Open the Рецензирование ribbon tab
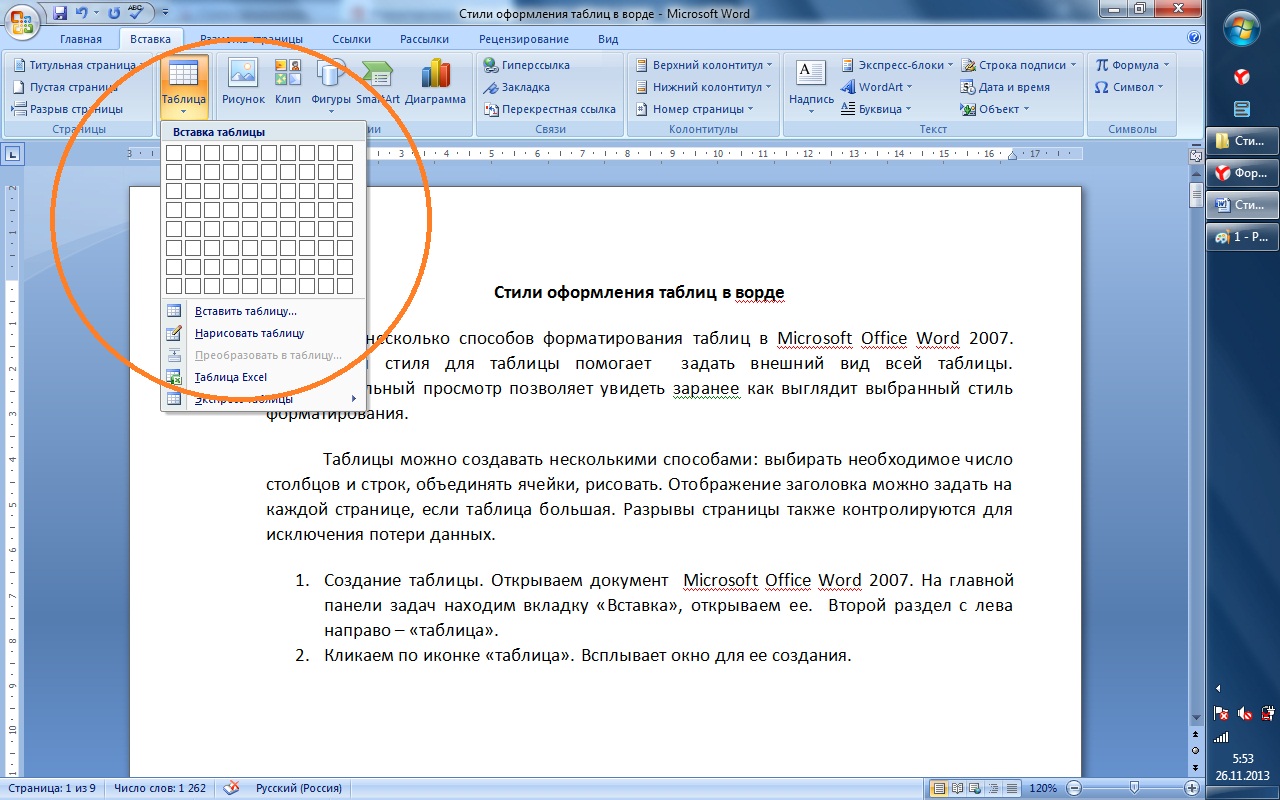 coord(523,39)
